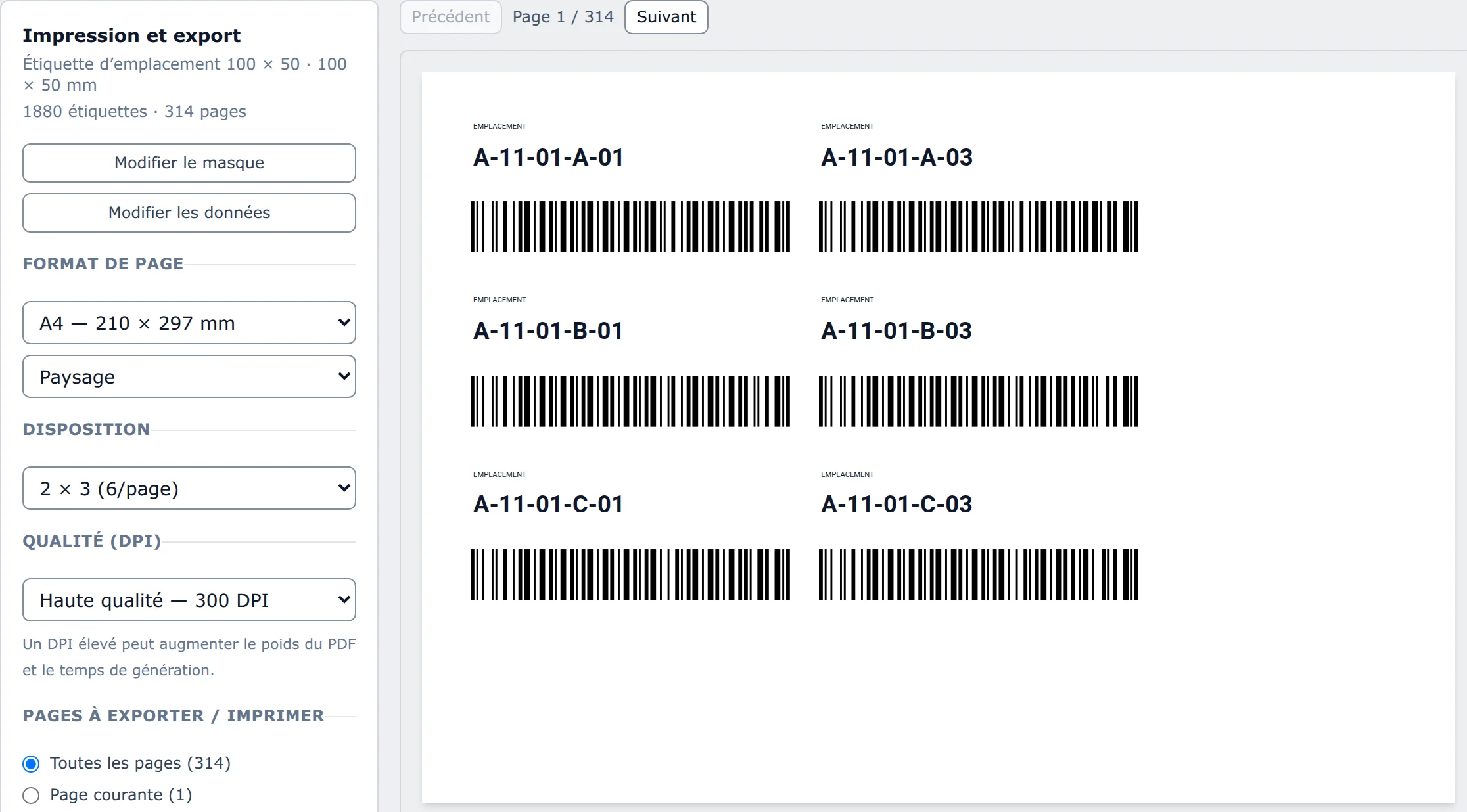Open Modifier les données

[x=189, y=213]
